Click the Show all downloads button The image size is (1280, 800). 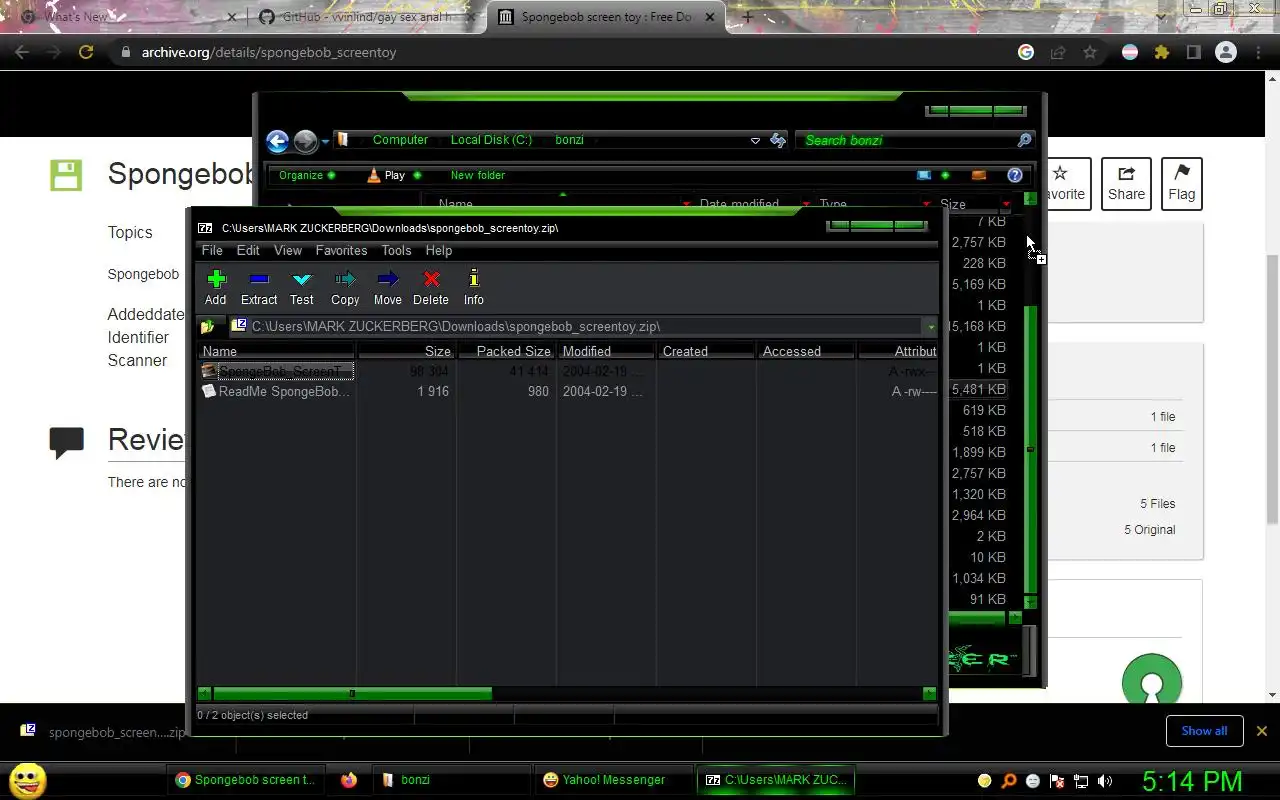click(x=1204, y=731)
